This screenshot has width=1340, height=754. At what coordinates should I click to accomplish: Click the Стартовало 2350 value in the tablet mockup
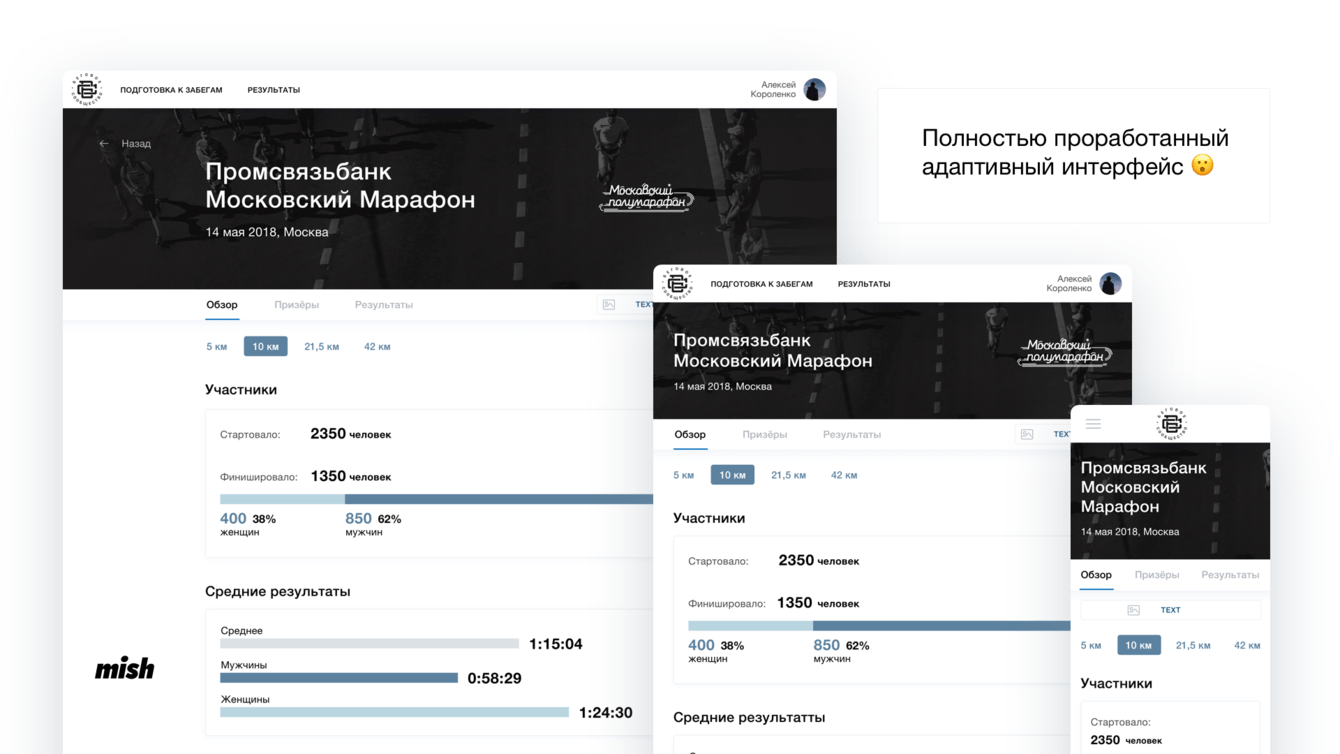pyautogui.click(x=818, y=560)
